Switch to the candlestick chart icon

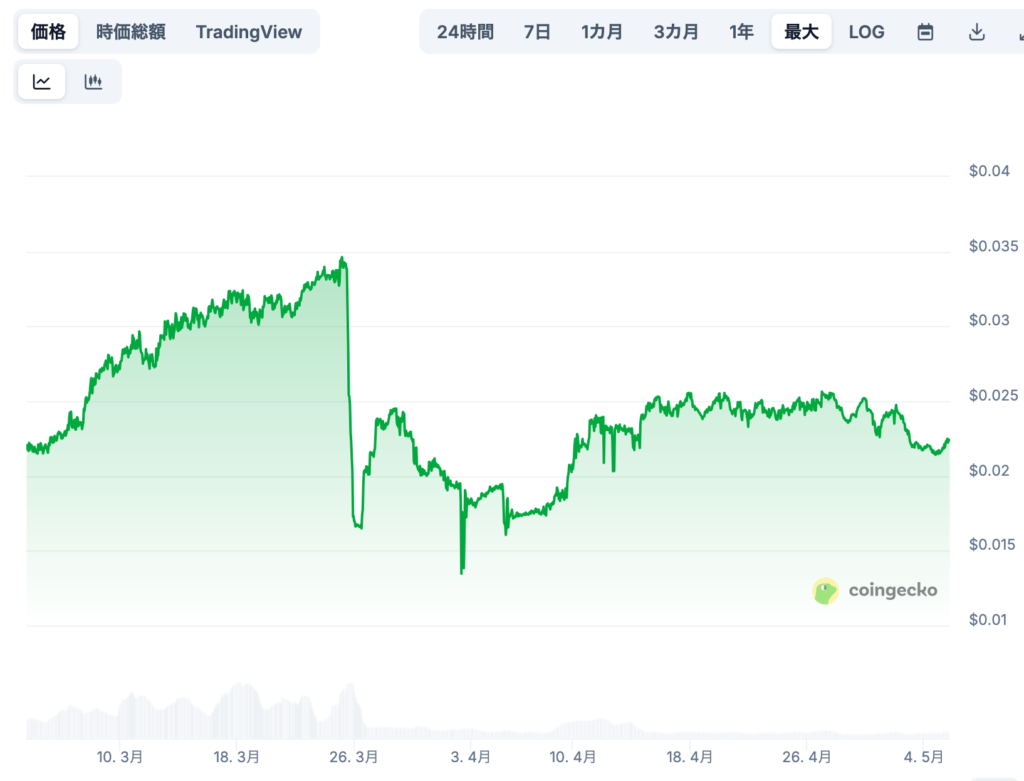click(93, 82)
